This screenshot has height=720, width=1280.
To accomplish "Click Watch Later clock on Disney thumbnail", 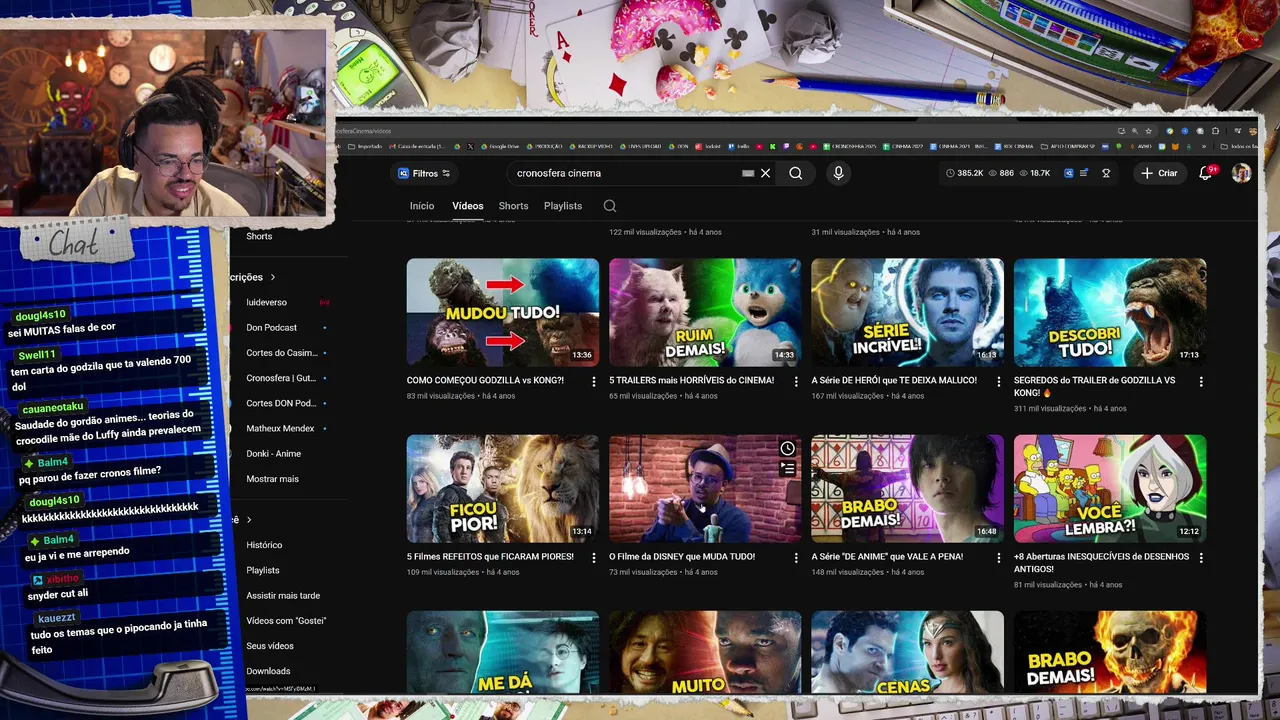I will click(787, 448).
